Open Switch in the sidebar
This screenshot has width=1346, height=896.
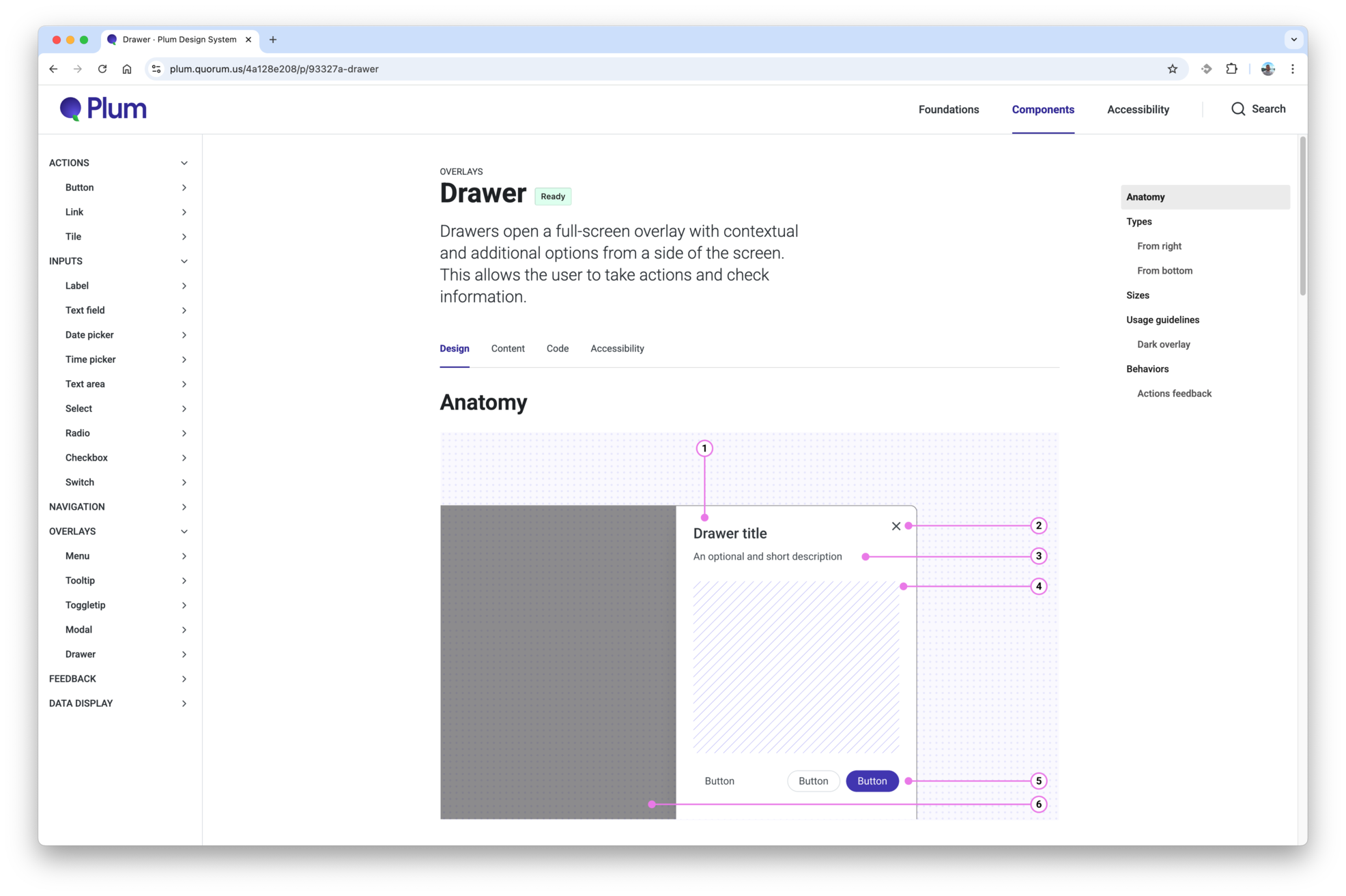tap(80, 482)
